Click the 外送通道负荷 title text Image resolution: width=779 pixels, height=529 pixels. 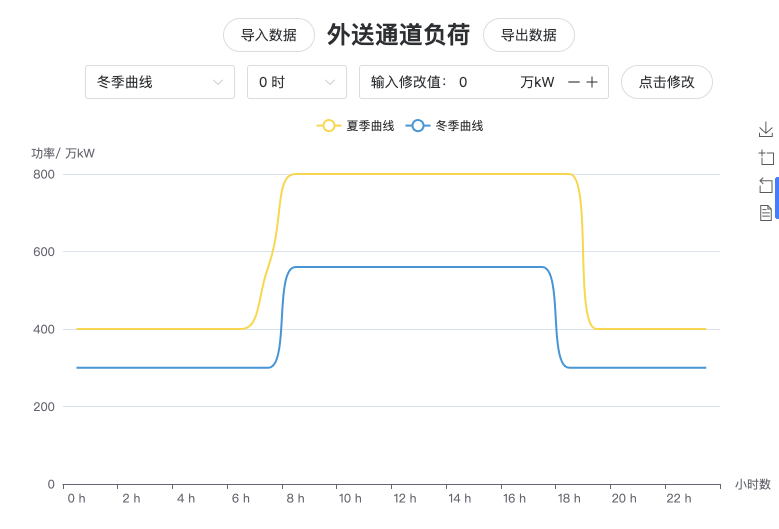(x=398, y=35)
